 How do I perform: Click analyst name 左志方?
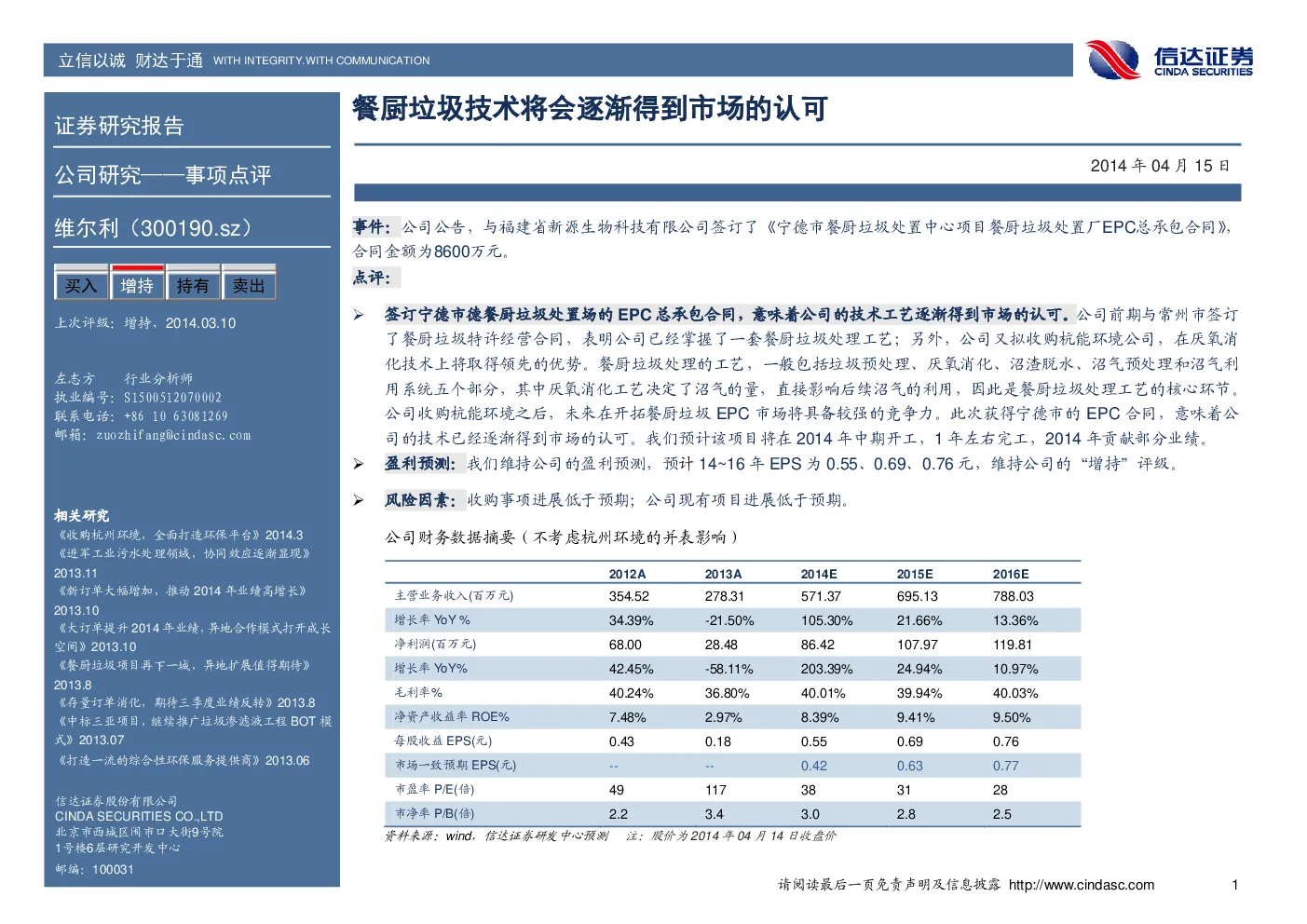pyautogui.click(x=75, y=378)
